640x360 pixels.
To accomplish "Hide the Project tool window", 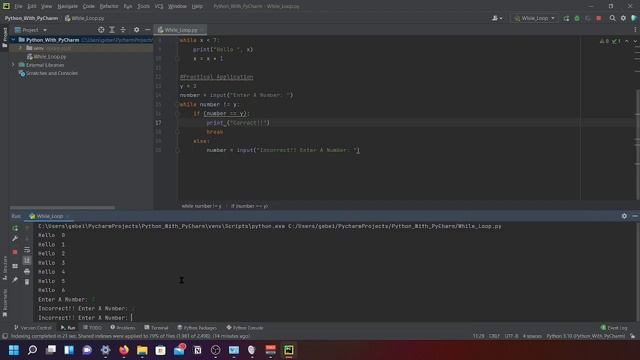I will (x=147, y=30).
